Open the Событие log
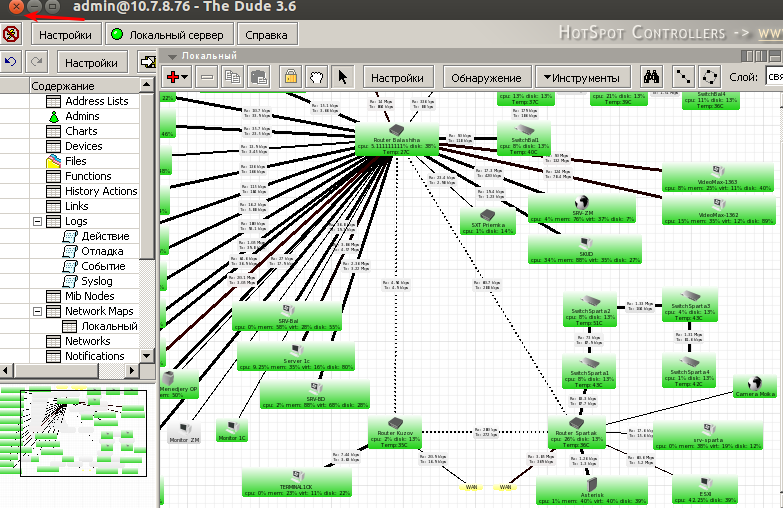Screen dimensions: 783x508 [x=103, y=266]
